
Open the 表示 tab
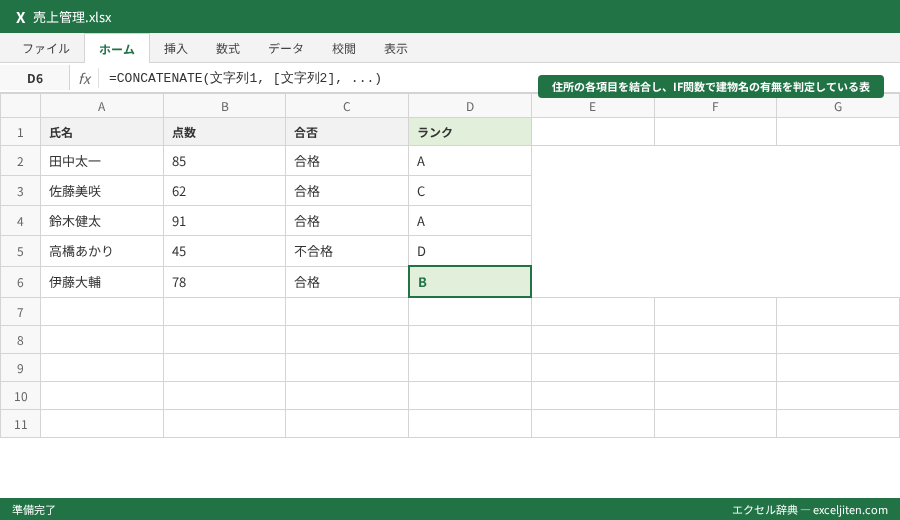tap(396, 49)
